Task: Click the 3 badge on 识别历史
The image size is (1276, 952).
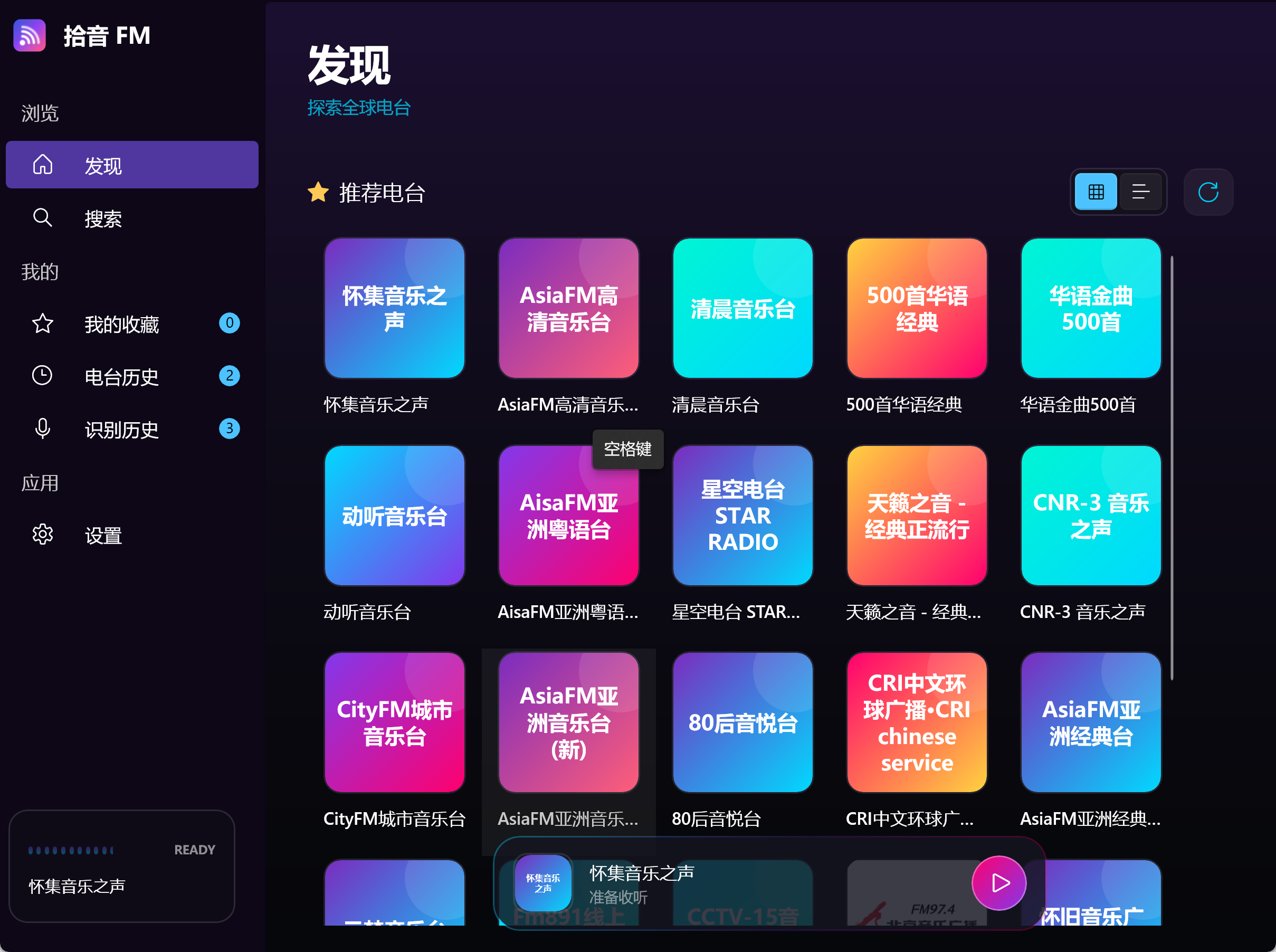Action: pyautogui.click(x=230, y=428)
